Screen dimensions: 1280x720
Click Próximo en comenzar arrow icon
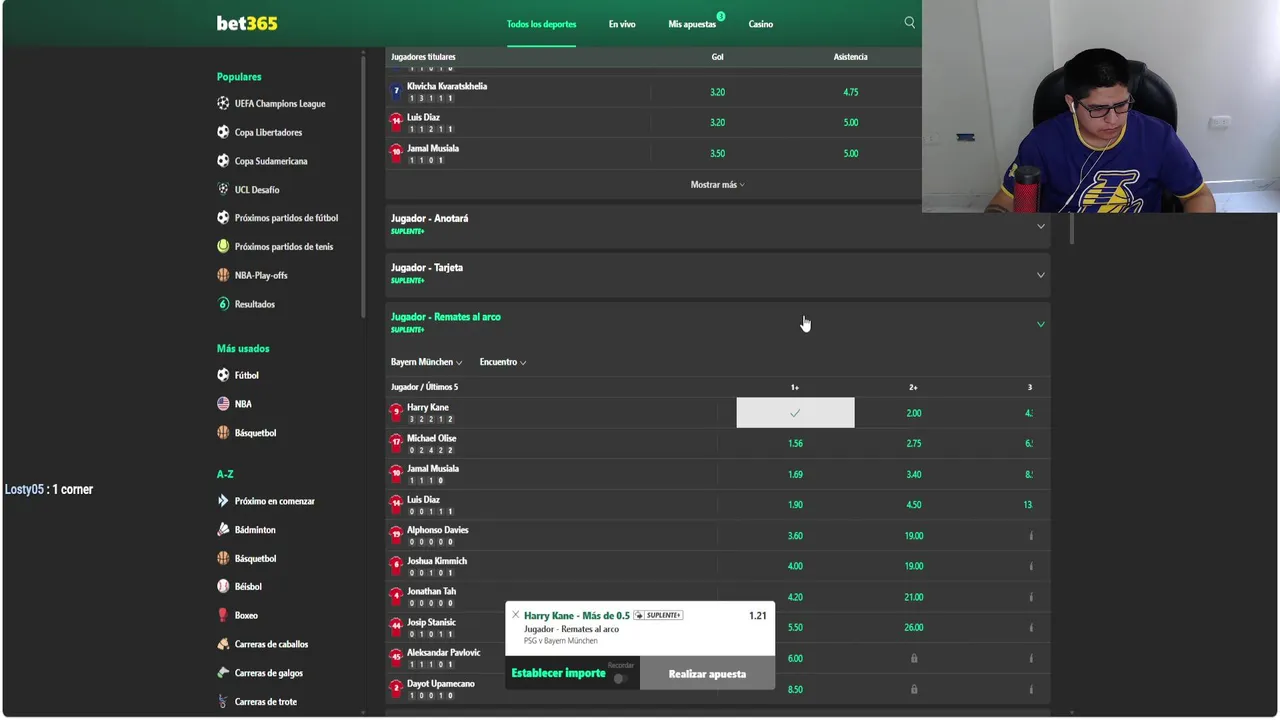(223, 501)
